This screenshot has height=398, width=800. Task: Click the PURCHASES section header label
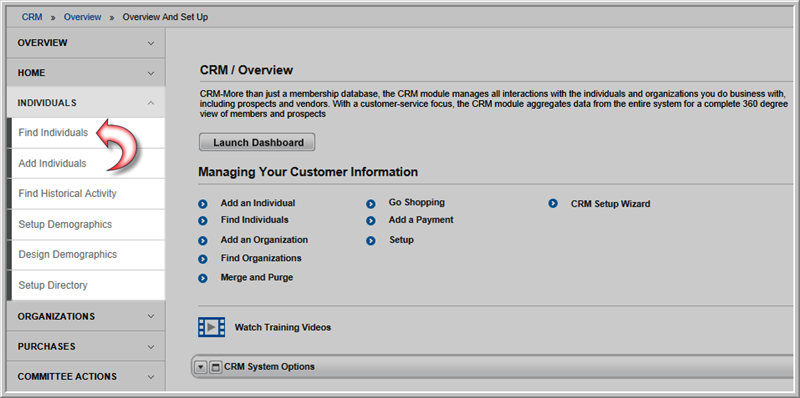(x=46, y=347)
